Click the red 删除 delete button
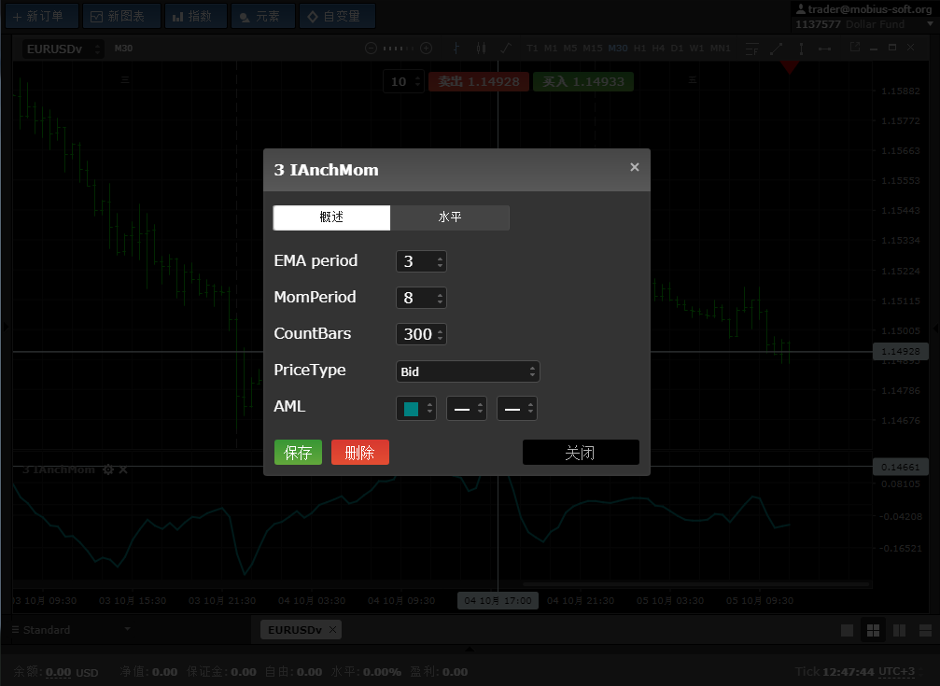Screen dimensions: 940x686 360,452
